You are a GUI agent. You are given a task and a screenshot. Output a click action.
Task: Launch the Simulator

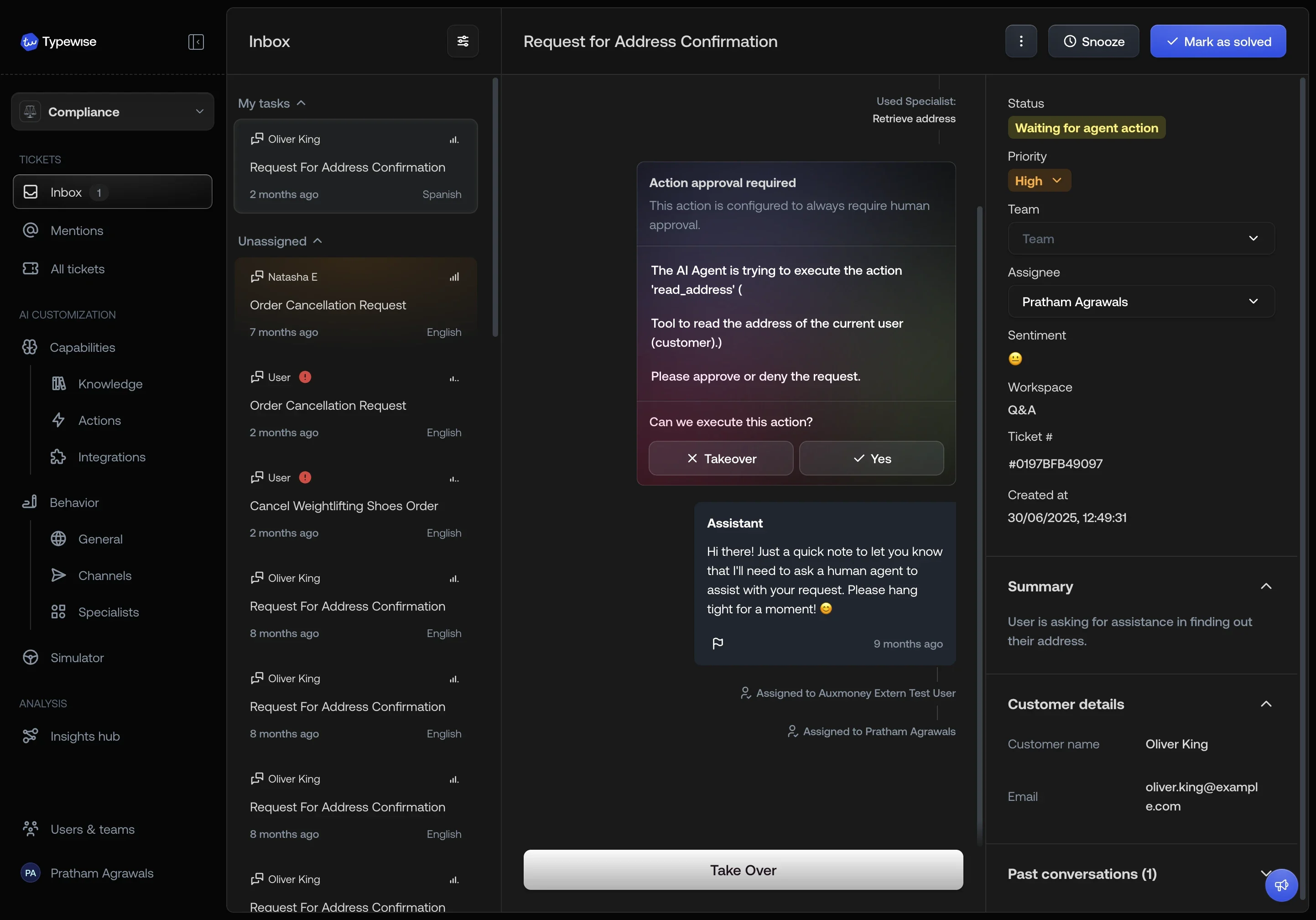click(77, 658)
